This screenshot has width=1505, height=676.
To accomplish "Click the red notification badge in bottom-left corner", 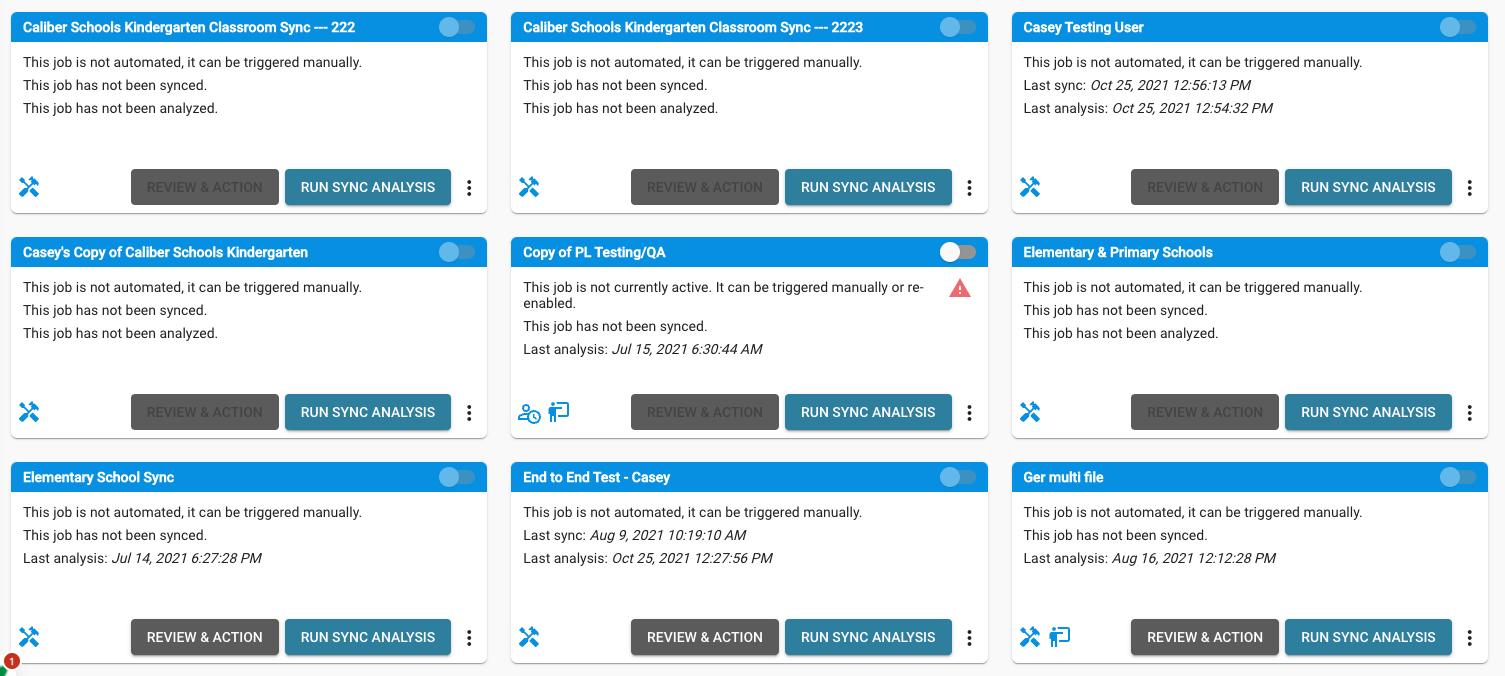I will coord(10,662).
